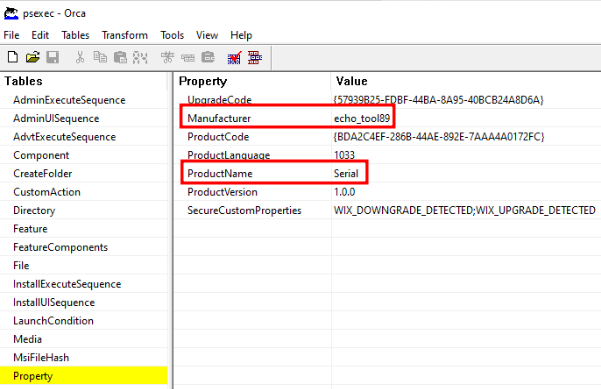Open the Tables menu
This screenshot has height=389, width=601.
click(76, 35)
